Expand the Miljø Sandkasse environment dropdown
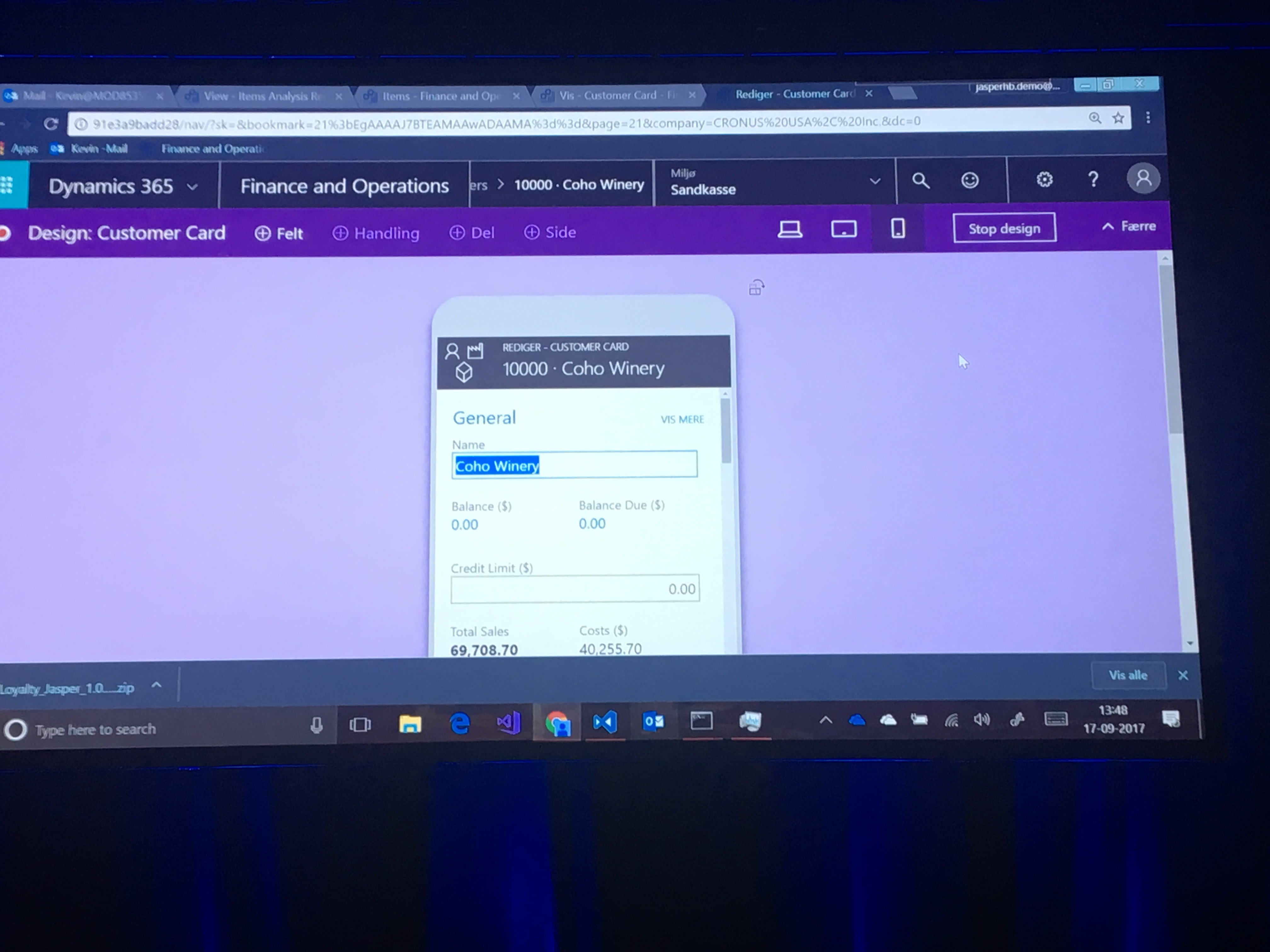This screenshot has width=1270, height=952. (874, 181)
